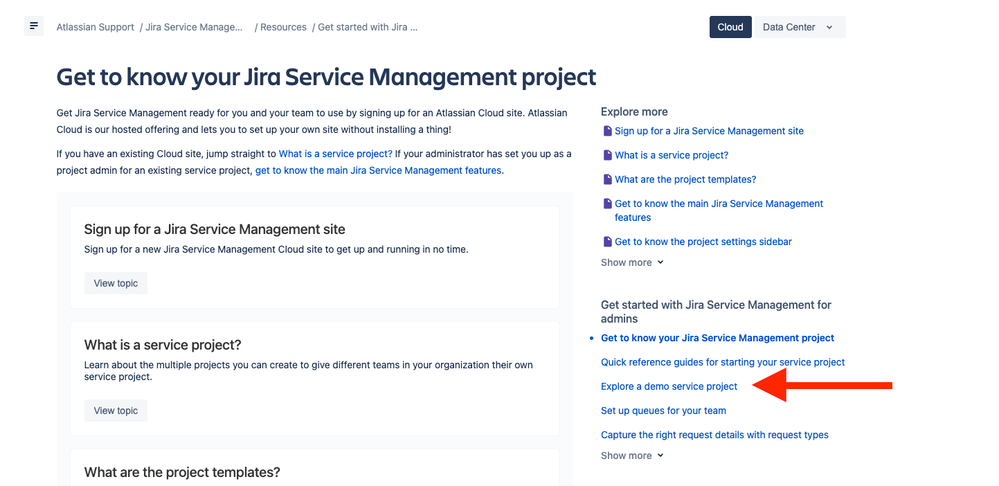Click page icon beside What are the project templates?
999x486 pixels.
[607, 180]
